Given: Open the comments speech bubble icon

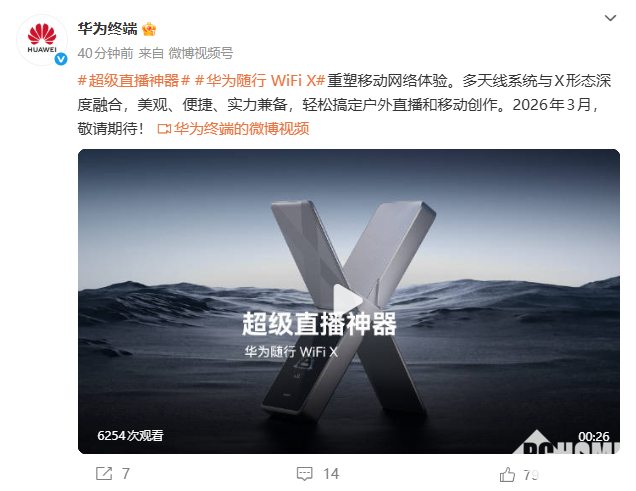Looking at the screenshot, I should pos(305,474).
